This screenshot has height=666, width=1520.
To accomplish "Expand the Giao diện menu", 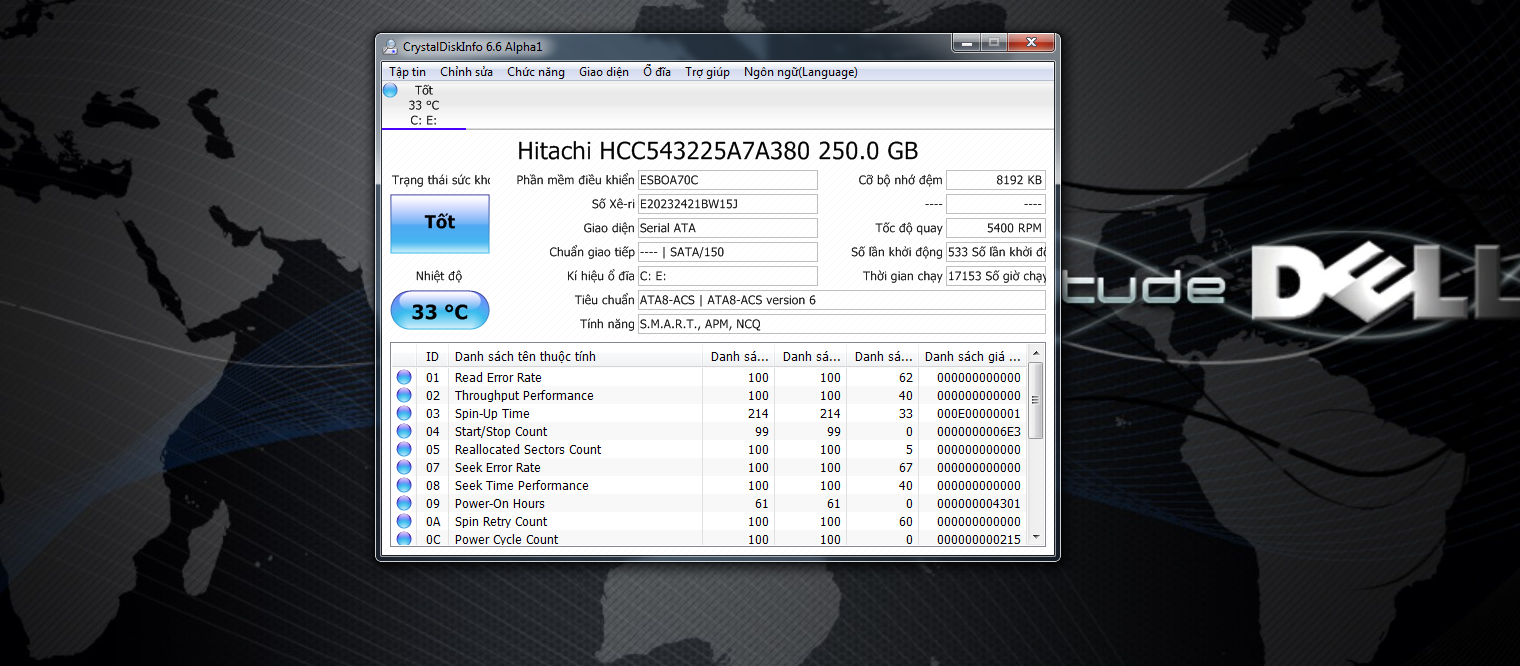I will coord(604,72).
